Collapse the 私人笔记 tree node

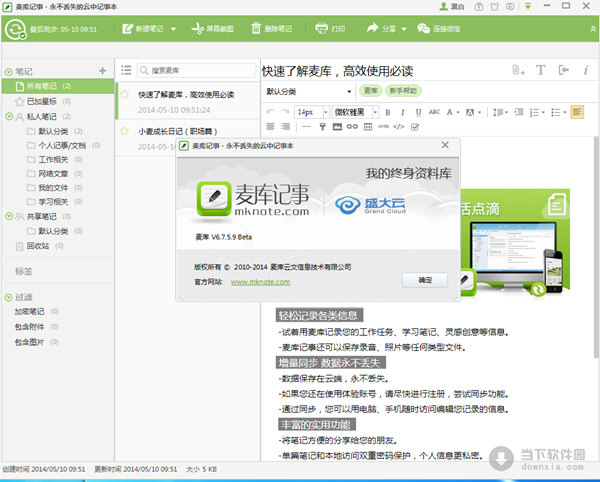pos(9,116)
